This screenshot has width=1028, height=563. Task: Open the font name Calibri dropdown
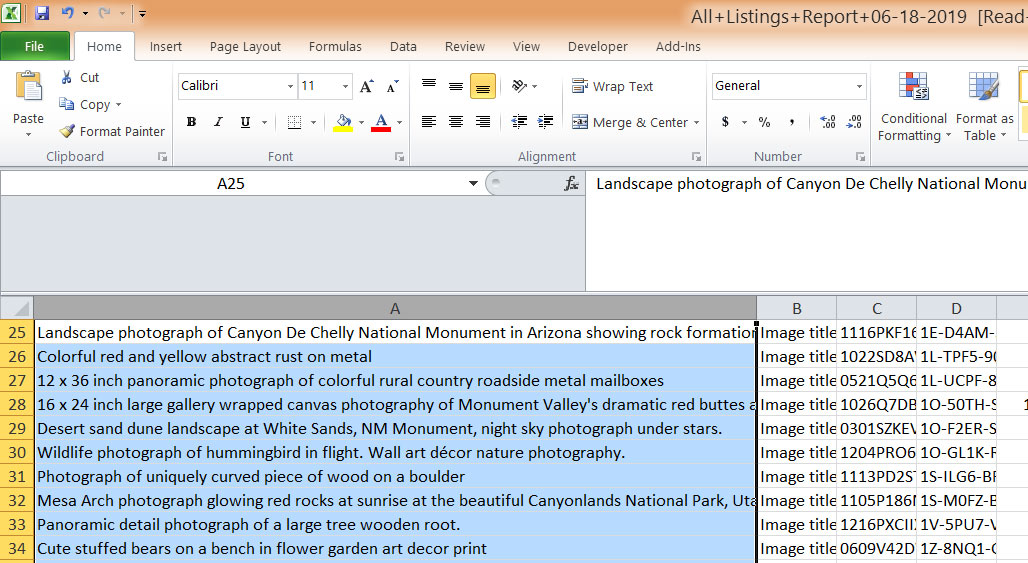tap(290, 87)
